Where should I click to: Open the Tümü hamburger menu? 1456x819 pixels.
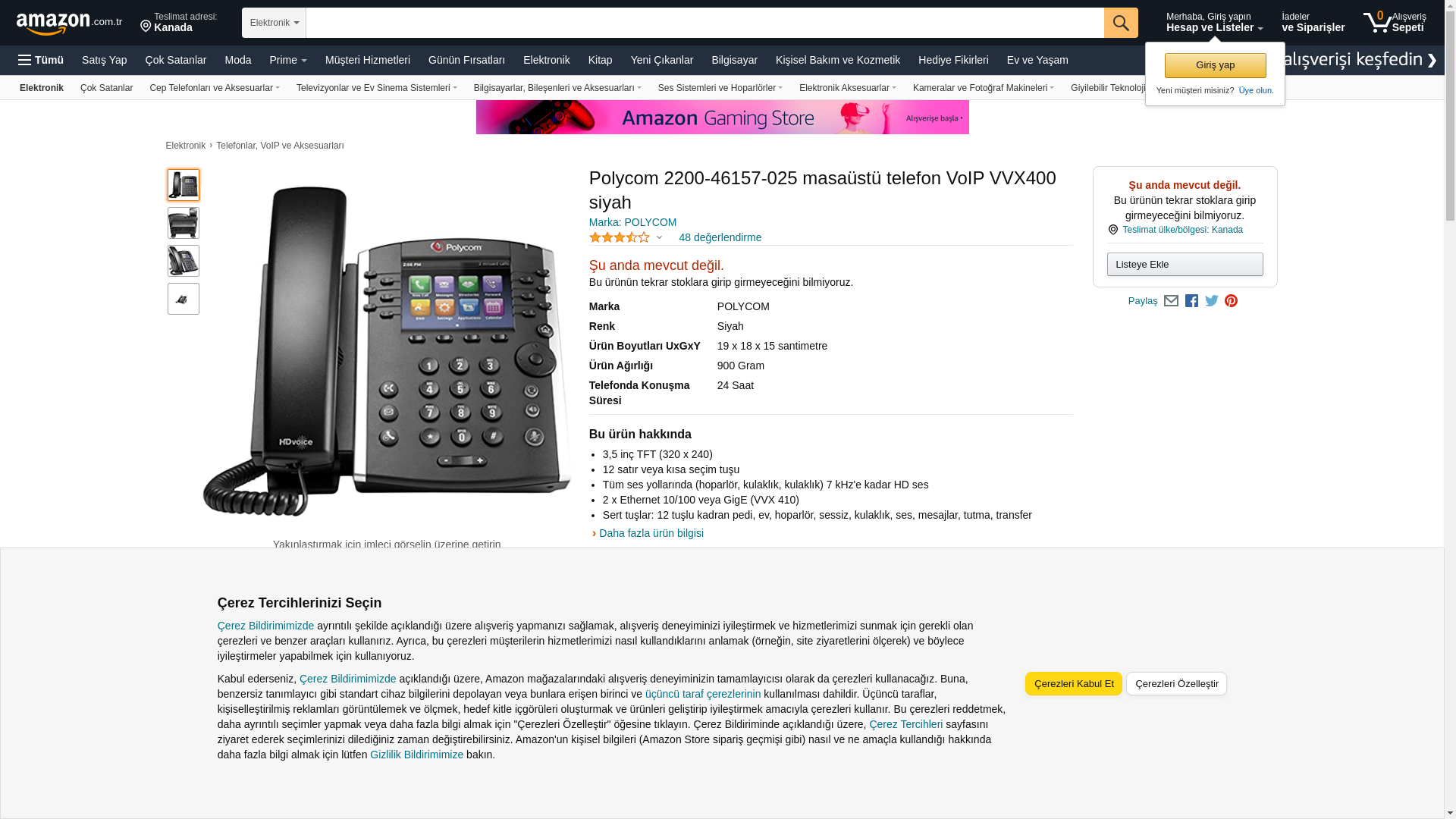[x=41, y=60]
